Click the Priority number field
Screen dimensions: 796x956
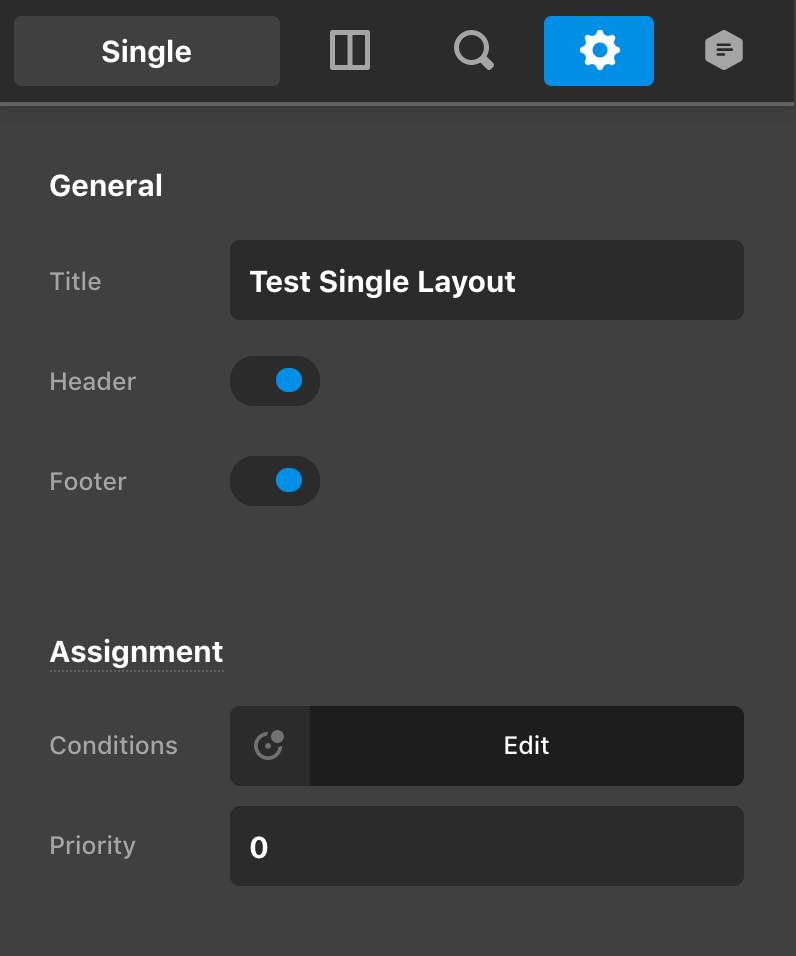pos(487,846)
